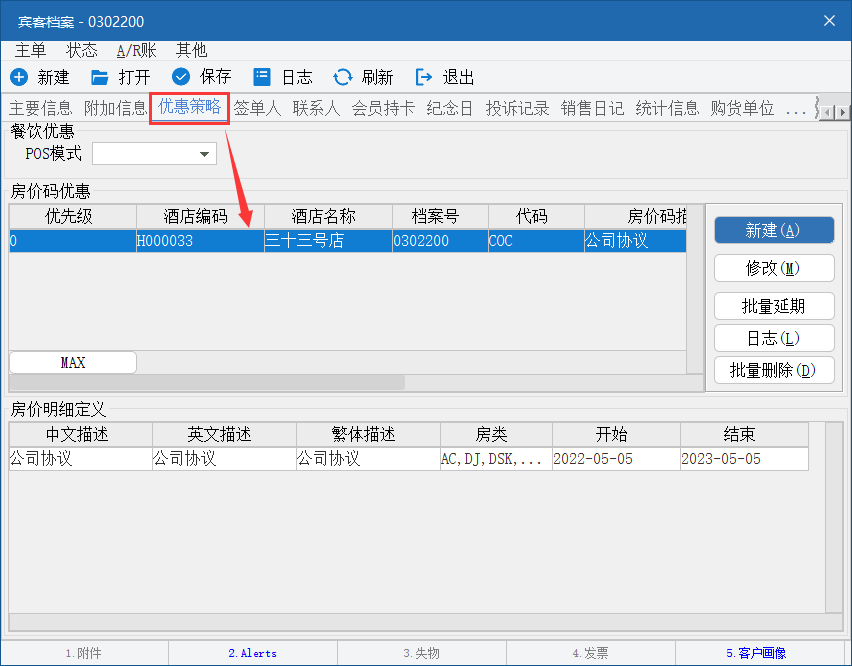Screen dimensions: 852x666
Task: Click the 新建(A) button
Action: (774, 230)
